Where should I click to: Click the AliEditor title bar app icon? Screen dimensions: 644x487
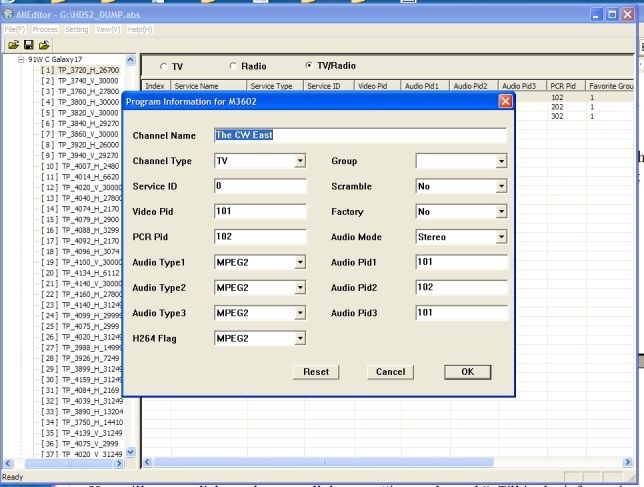(8, 14)
